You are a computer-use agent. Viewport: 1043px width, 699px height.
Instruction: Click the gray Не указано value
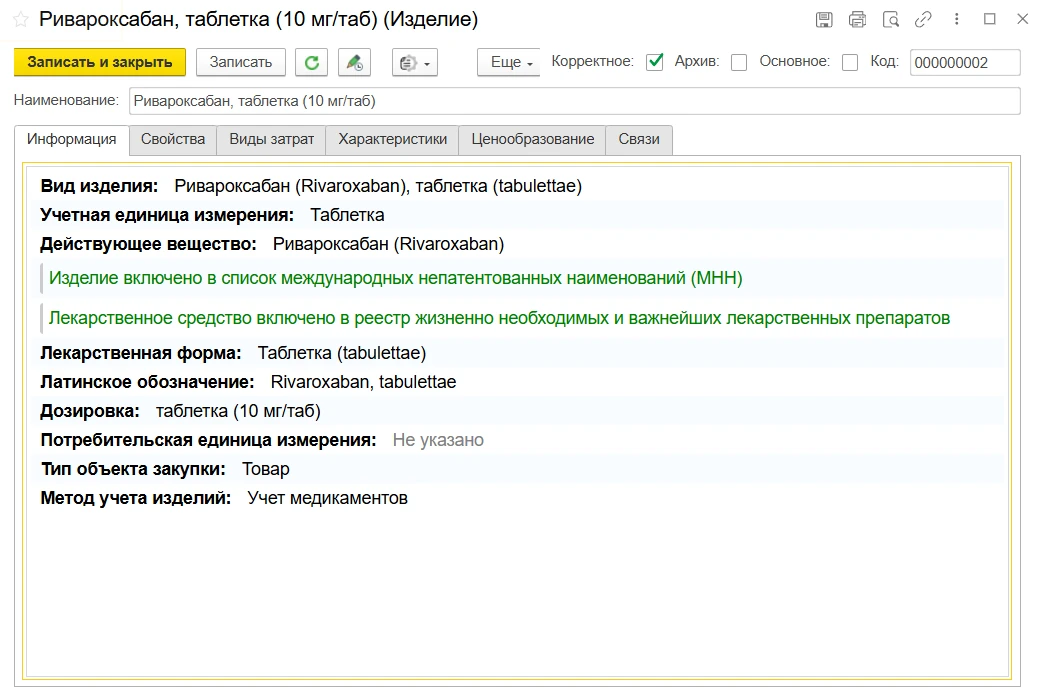[438, 440]
